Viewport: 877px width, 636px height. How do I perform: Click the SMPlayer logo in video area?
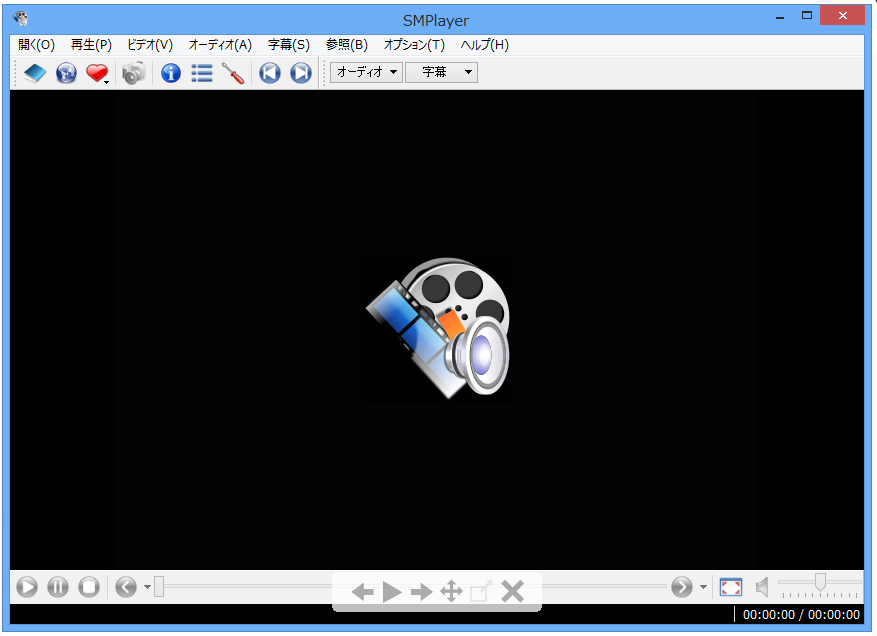pos(437,329)
